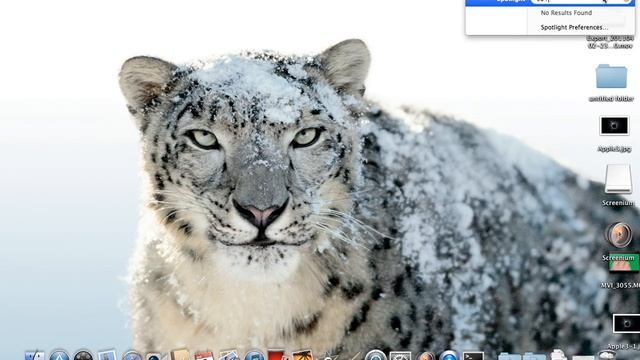Select the Apple3-1 image thumbnail
Screen dimensions: 640x360
click(x=627, y=324)
